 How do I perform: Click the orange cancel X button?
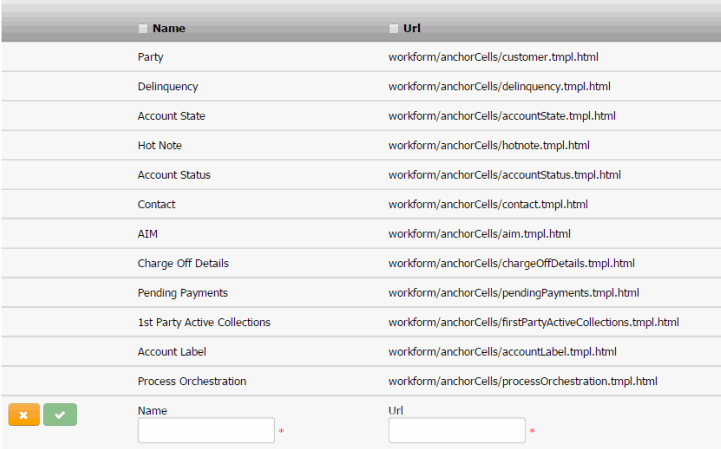tap(24, 414)
